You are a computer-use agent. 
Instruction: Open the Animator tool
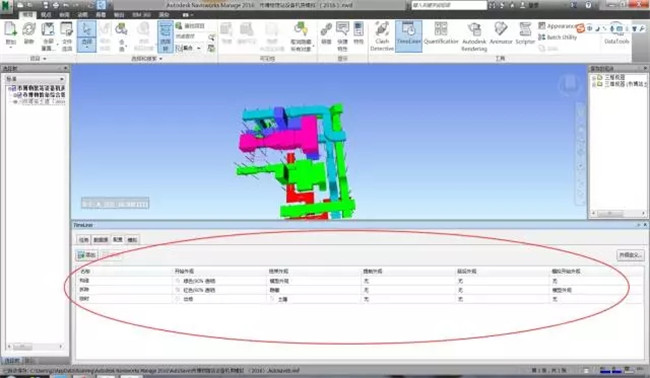tap(501, 34)
